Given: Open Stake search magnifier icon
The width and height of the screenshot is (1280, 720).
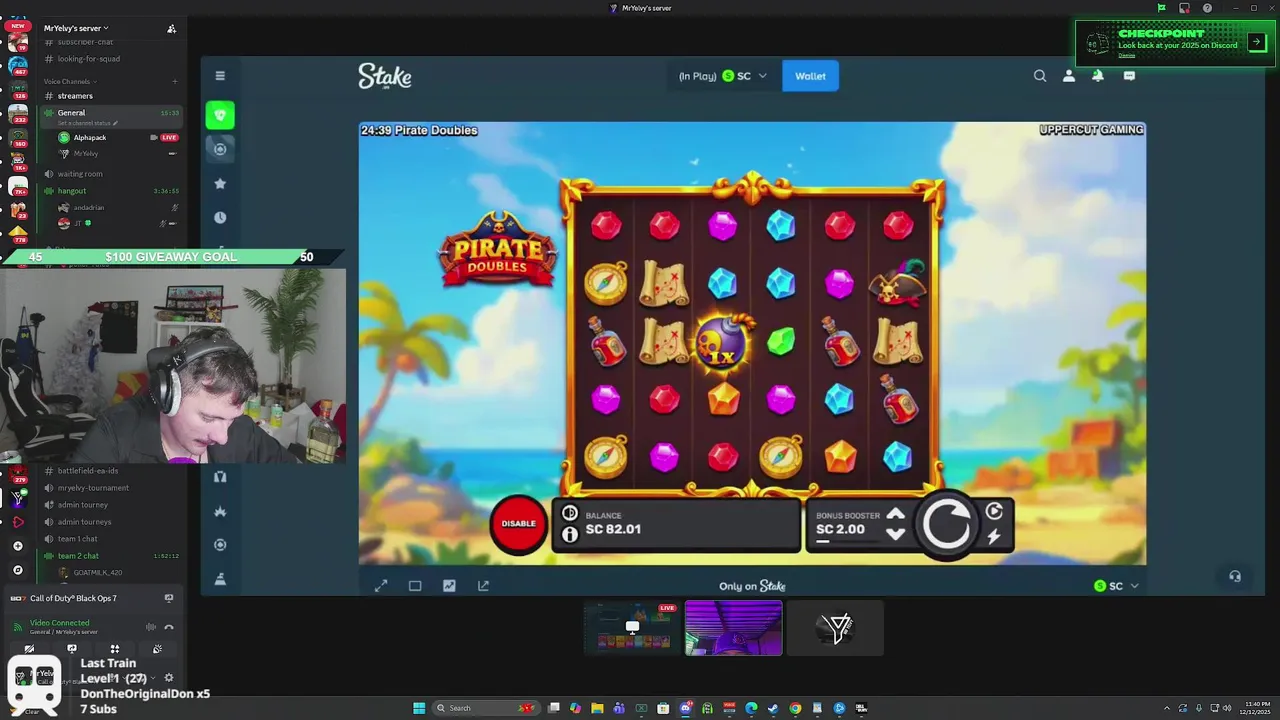Looking at the screenshot, I should (1040, 76).
